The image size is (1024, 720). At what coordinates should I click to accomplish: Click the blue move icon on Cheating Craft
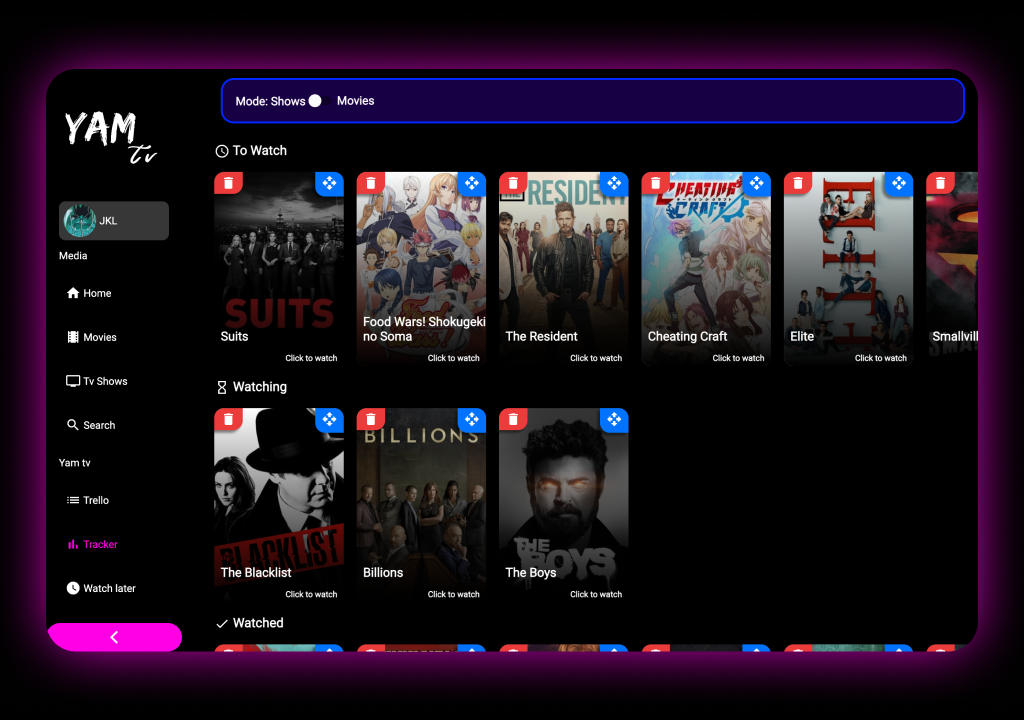point(756,183)
